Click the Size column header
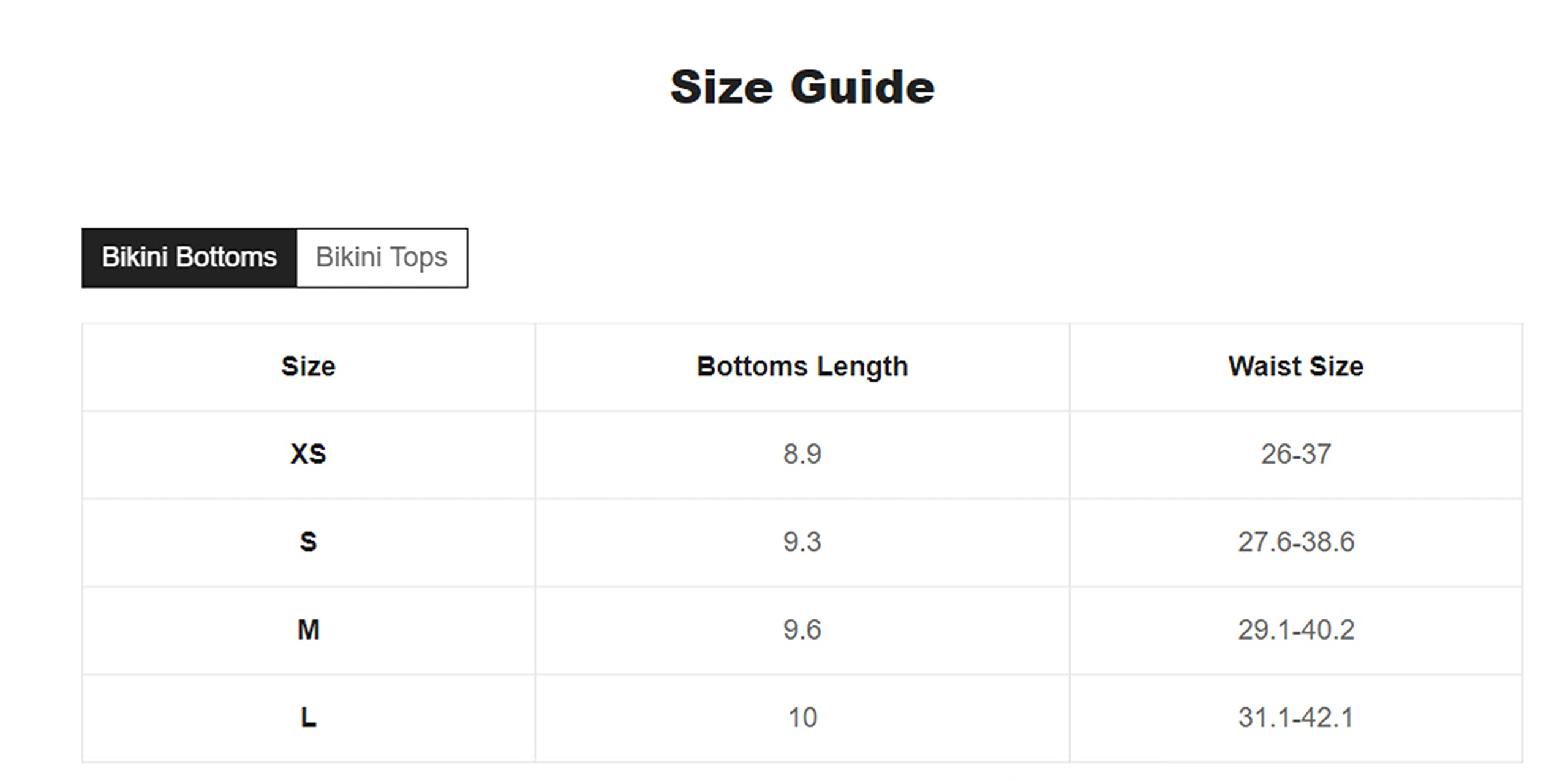The image size is (1568, 781). point(308,367)
